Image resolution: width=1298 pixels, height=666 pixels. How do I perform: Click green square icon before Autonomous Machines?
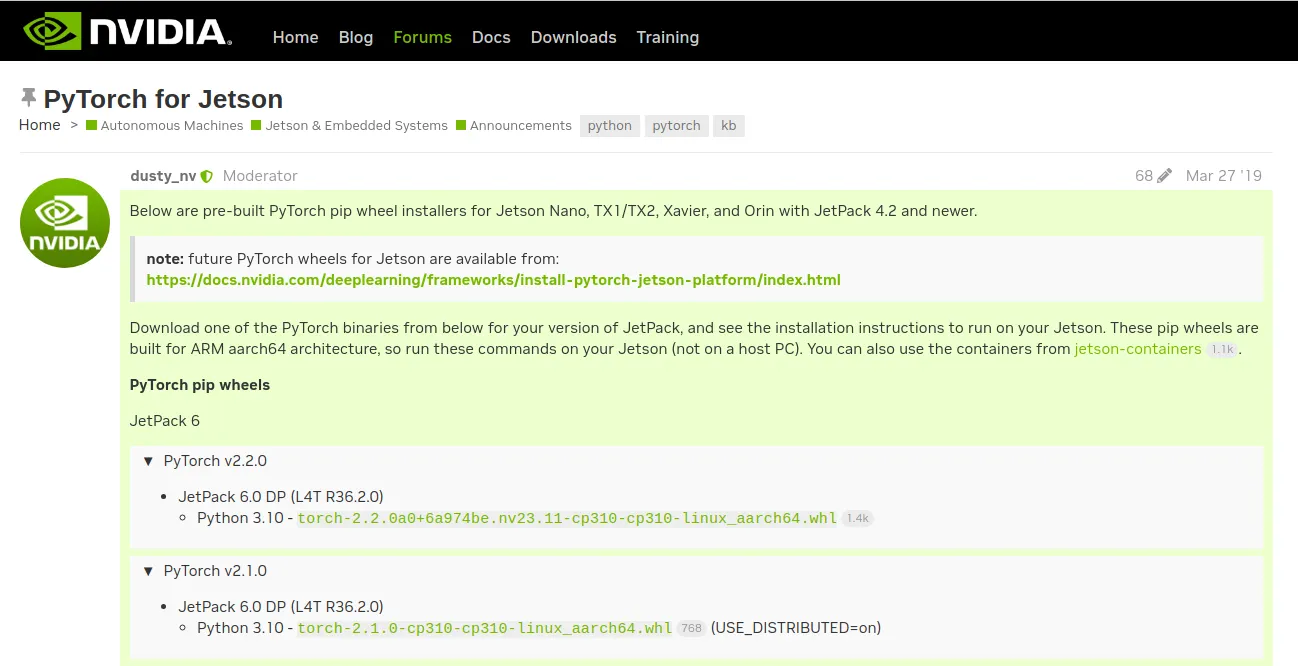tap(91, 125)
